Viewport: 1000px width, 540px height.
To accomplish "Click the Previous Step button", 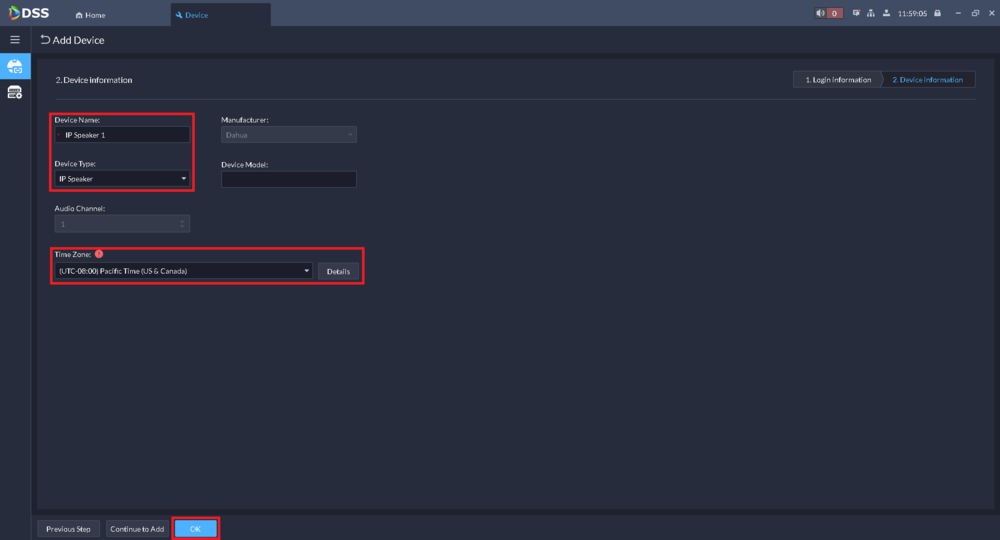I will 68,529.
